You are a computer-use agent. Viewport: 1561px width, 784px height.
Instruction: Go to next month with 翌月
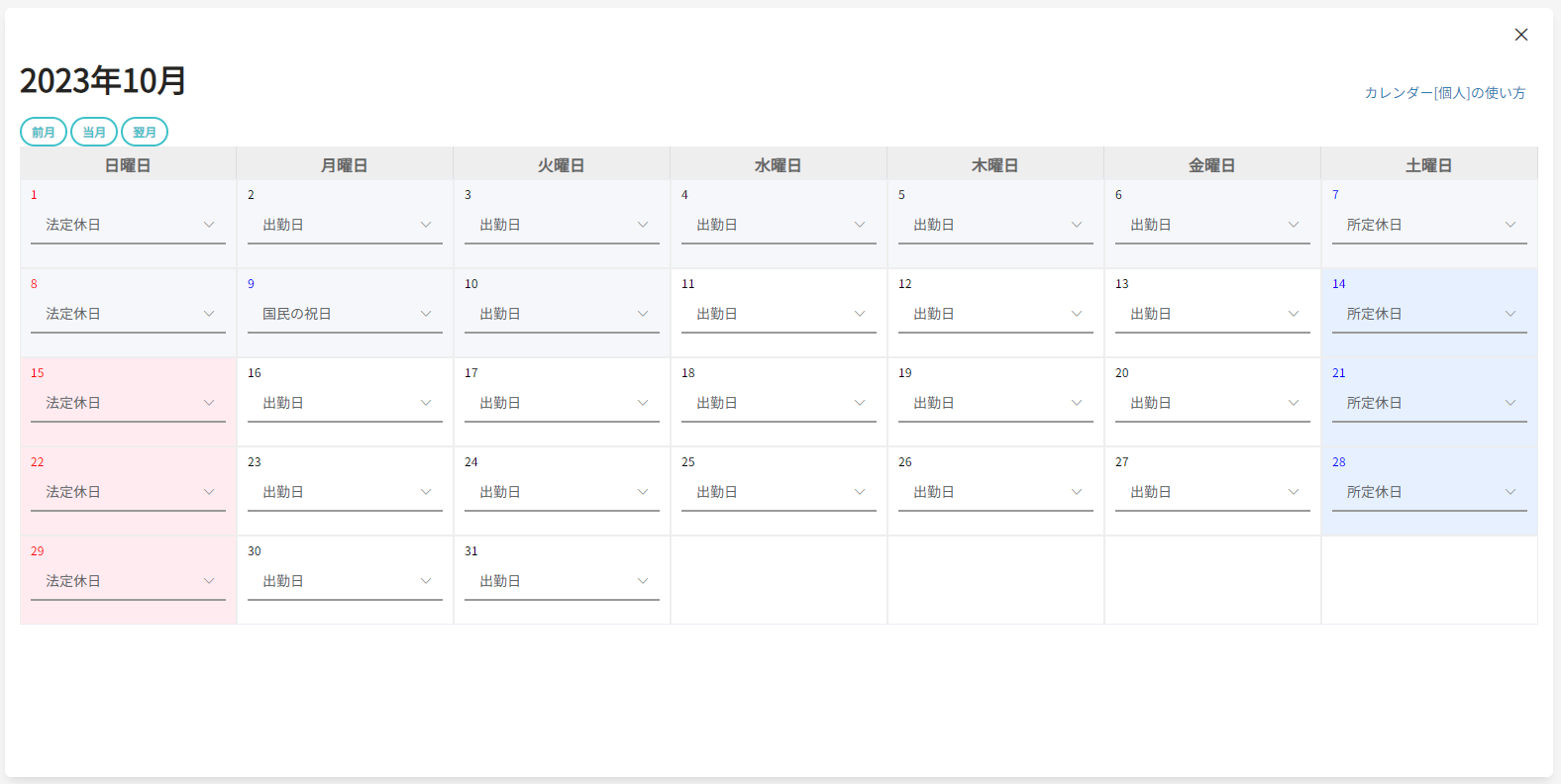(145, 132)
